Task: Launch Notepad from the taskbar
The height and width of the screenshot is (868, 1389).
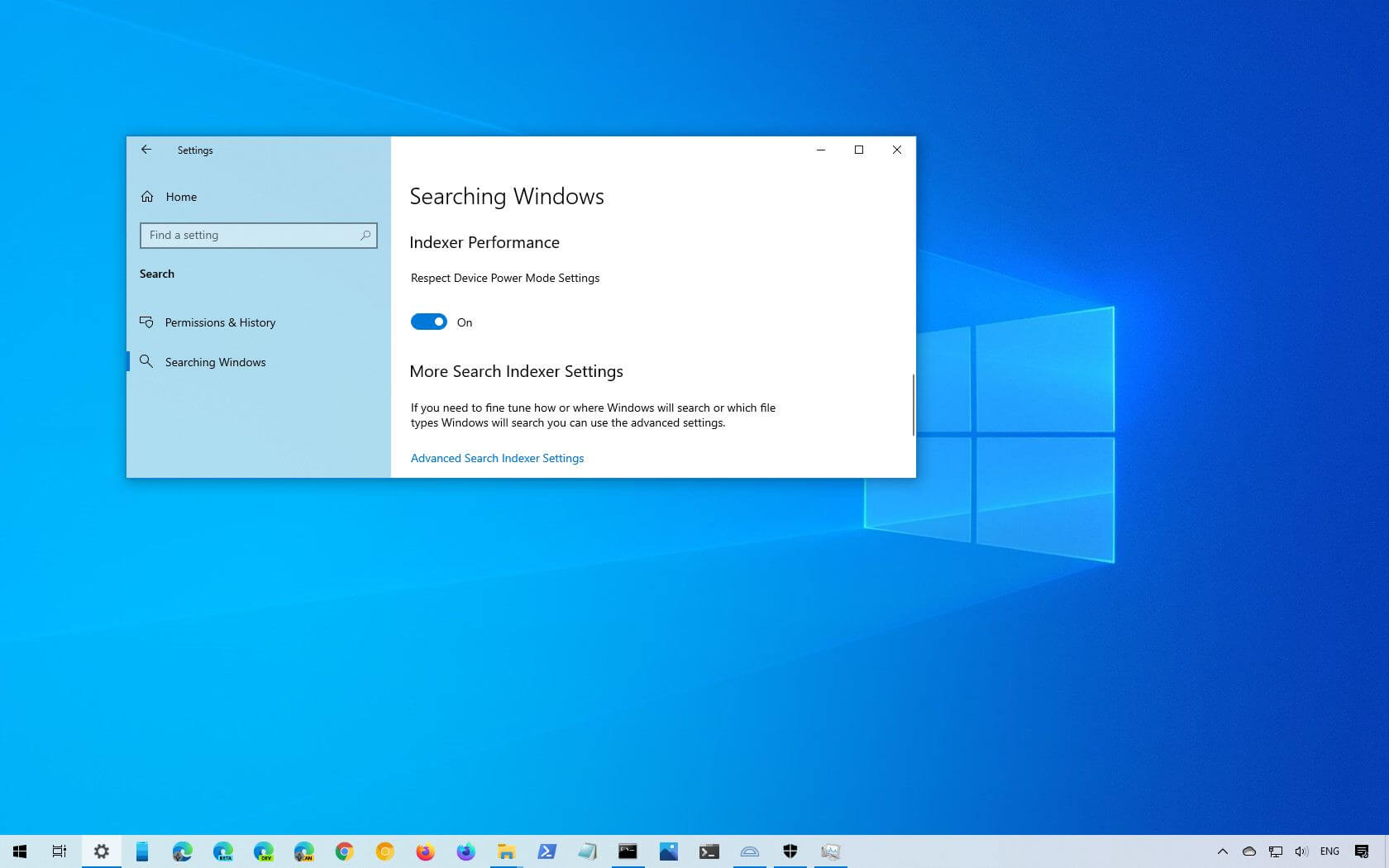Action: [585, 851]
